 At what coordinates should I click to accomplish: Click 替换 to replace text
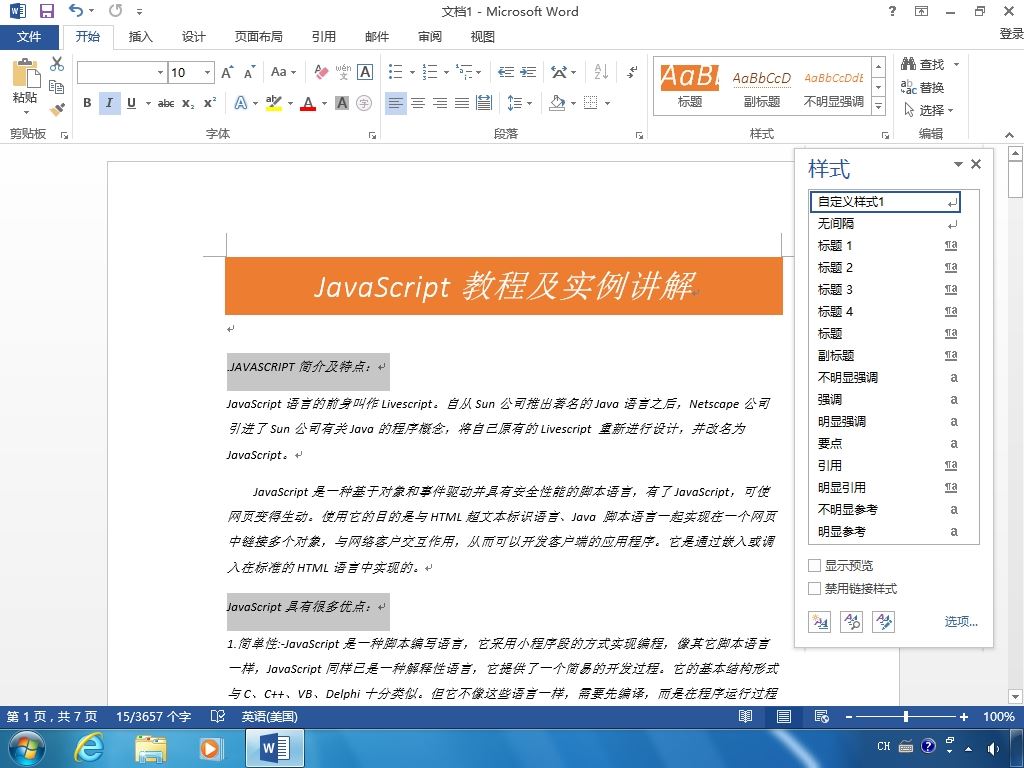(x=923, y=87)
